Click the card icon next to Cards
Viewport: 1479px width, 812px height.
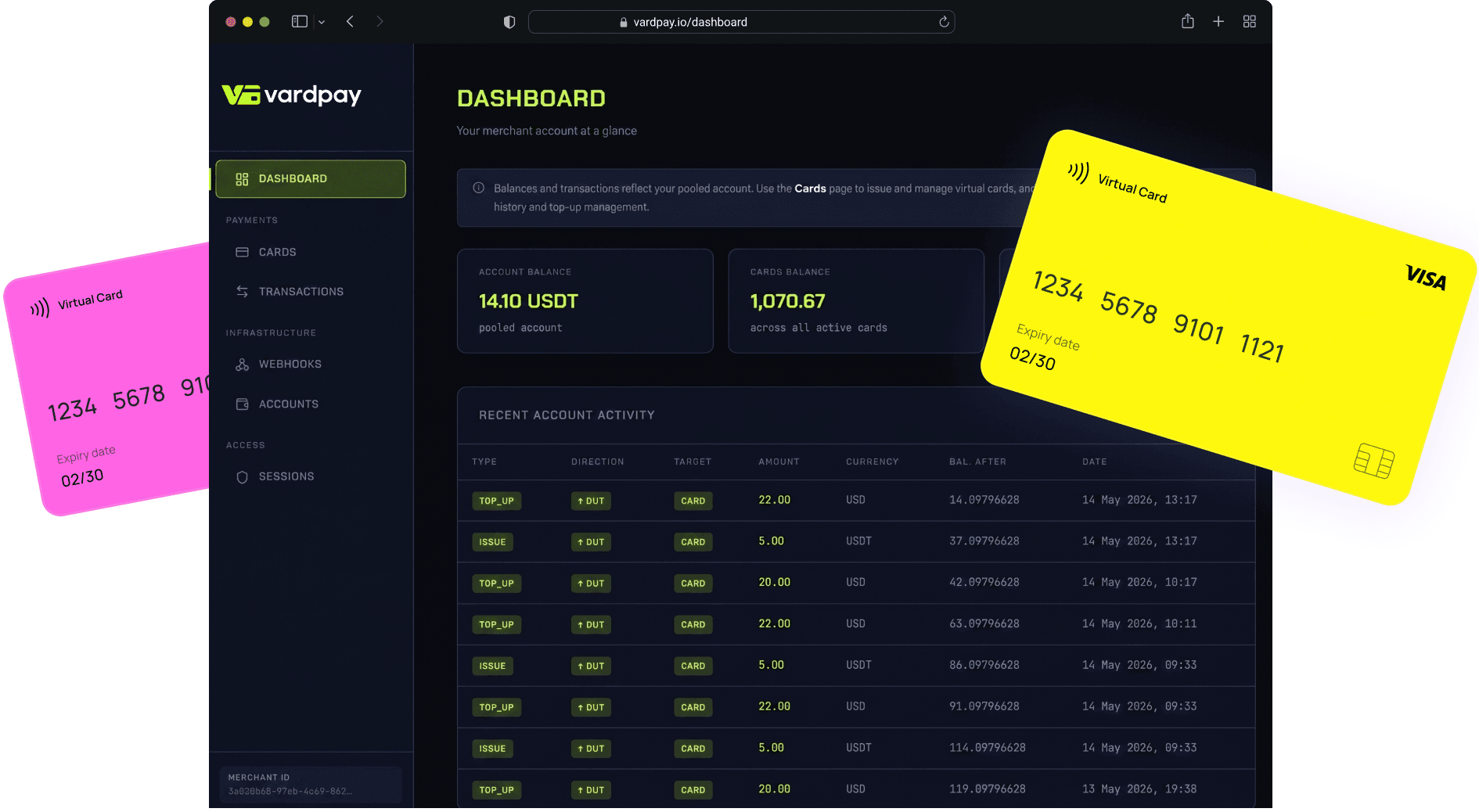242,253
